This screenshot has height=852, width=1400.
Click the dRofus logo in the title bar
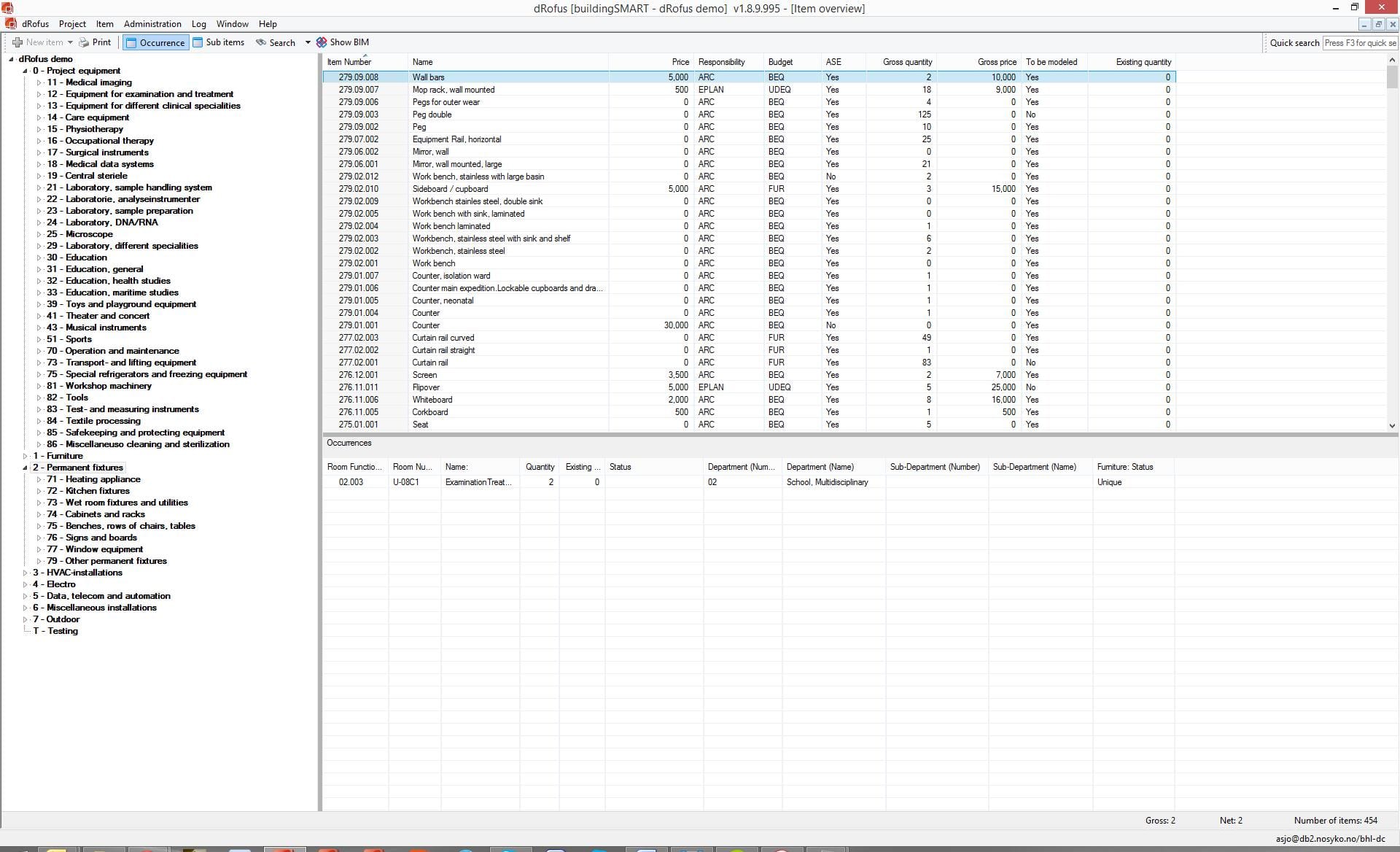(7, 8)
